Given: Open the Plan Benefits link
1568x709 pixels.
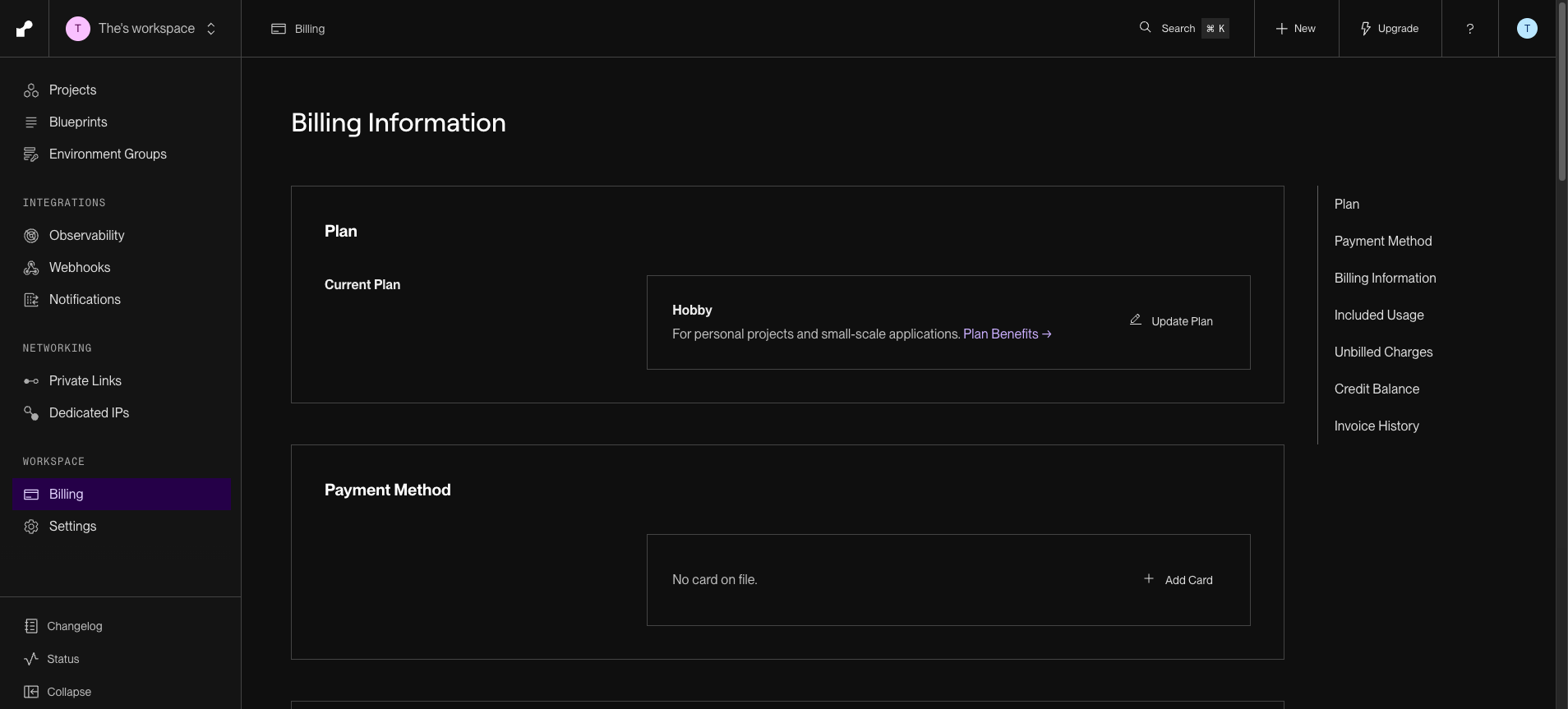Looking at the screenshot, I should point(1007,334).
